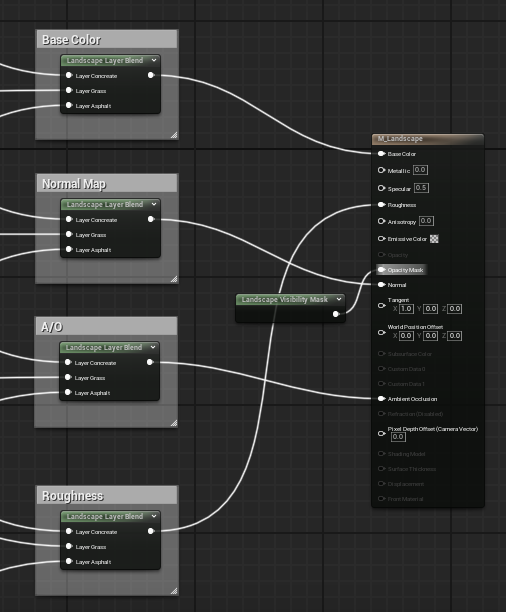The height and width of the screenshot is (612, 506).
Task: Click Roughness input pin on M_Landscape
Action: coord(381,205)
